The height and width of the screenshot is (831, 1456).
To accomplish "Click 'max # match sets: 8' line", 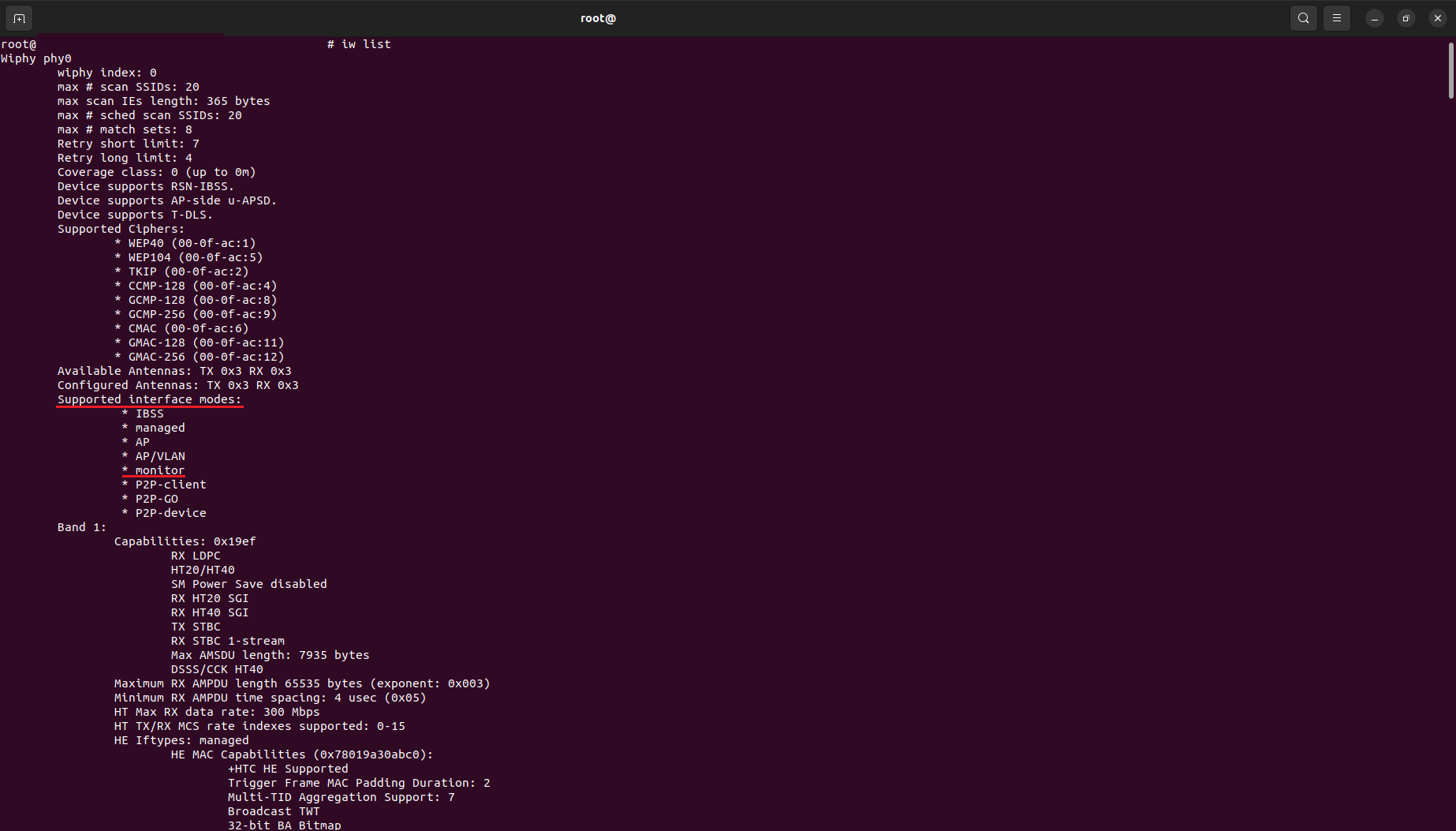I will (125, 129).
